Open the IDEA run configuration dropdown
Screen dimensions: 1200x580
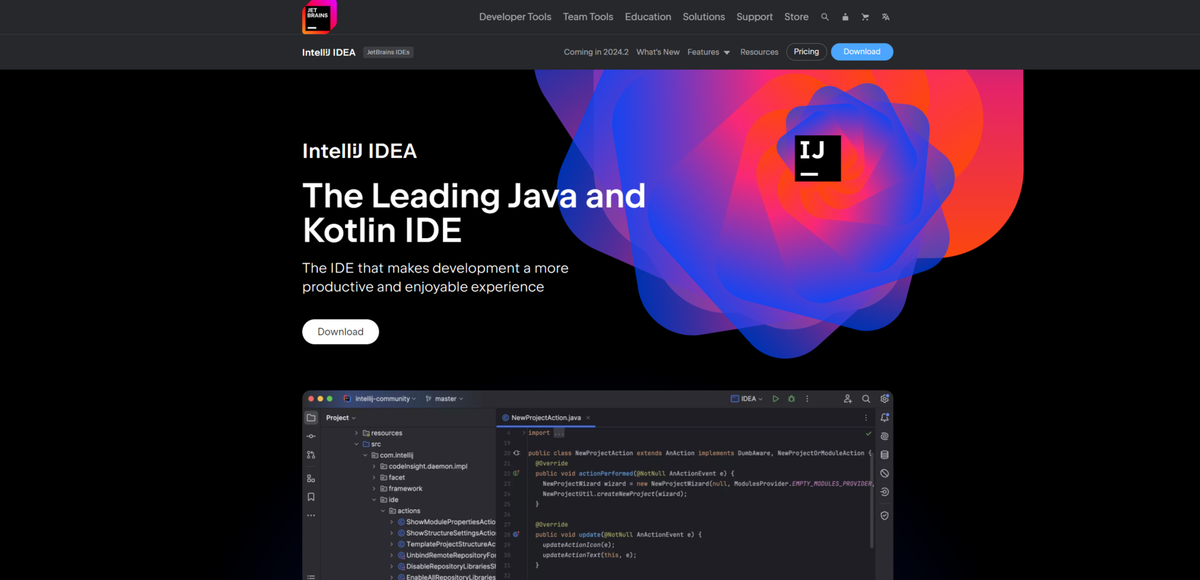pos(747,399)
